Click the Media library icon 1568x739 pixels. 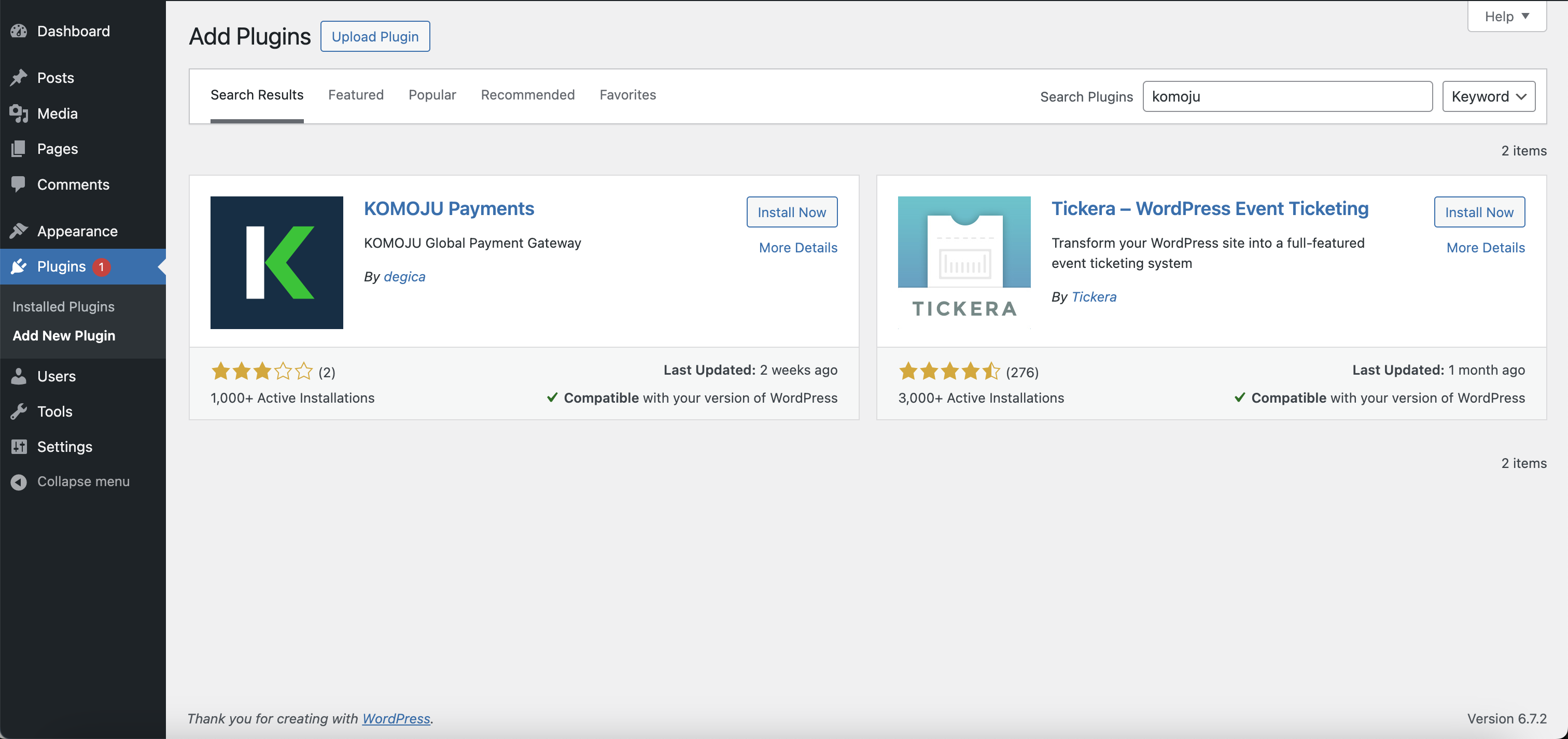19,113
